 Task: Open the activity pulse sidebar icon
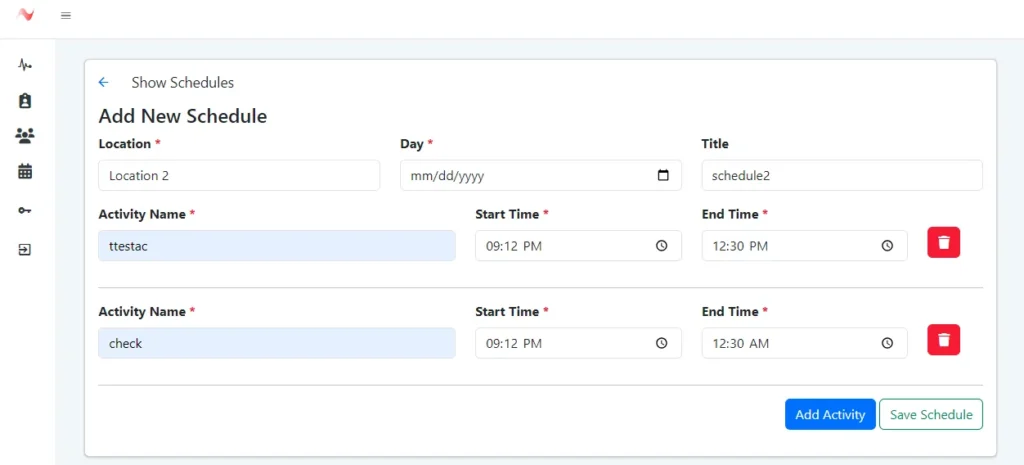(x=25, y=65)
